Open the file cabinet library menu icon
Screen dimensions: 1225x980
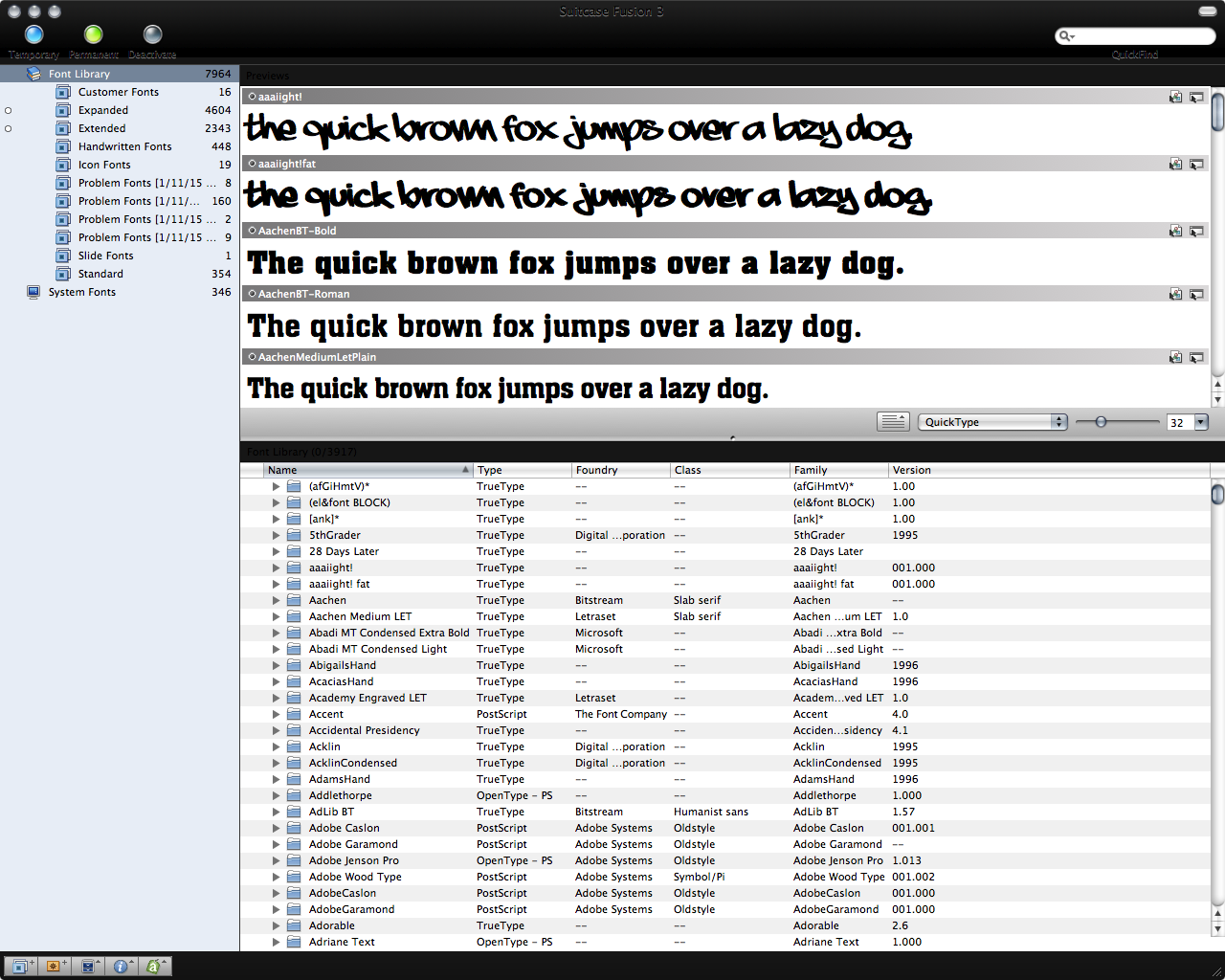(88, 966)
